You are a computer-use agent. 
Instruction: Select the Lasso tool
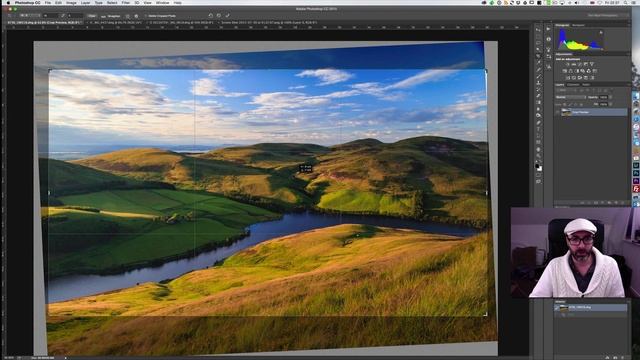point(538,42)
